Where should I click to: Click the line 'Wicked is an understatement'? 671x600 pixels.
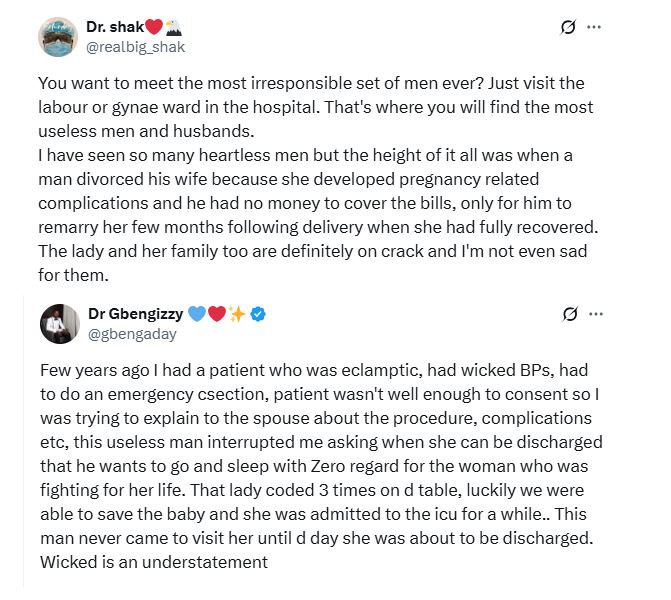click(154, 561)
